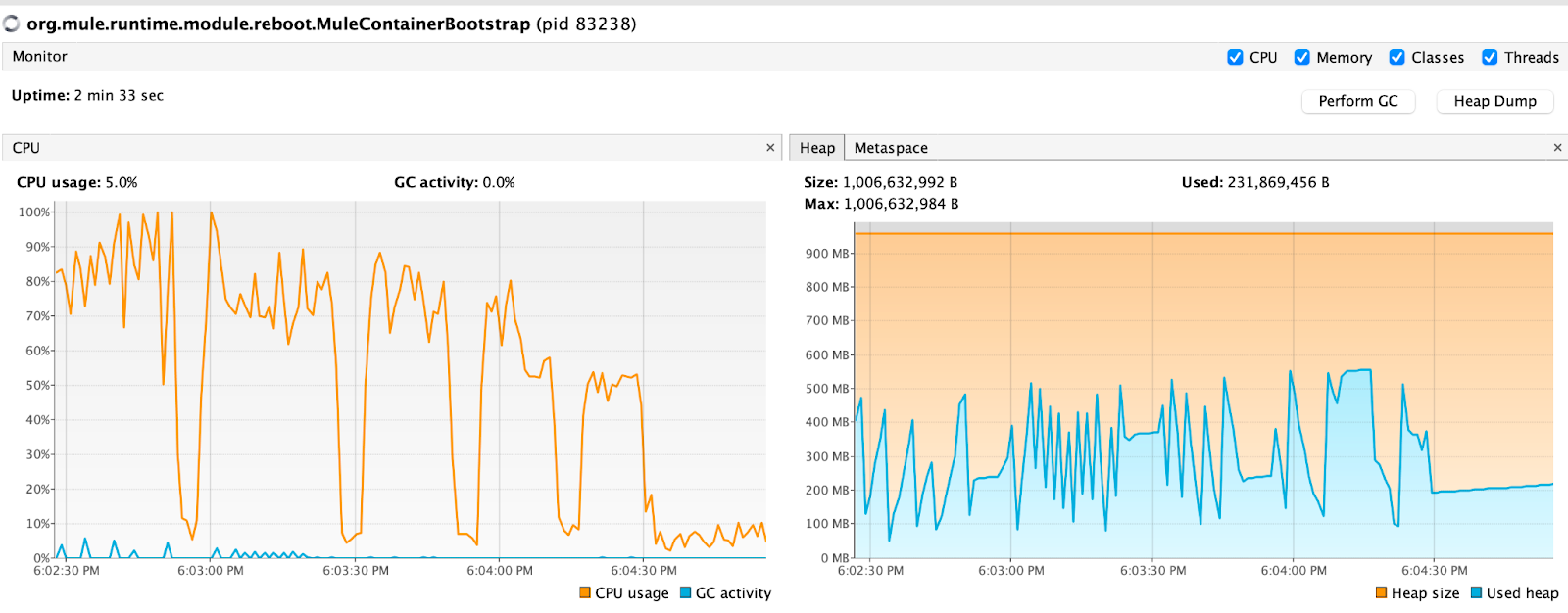The width and height of the screenshot is (1568, 613).
Task: Click the blue Used heap legend swatch
Action: [x=1476, y=592]
